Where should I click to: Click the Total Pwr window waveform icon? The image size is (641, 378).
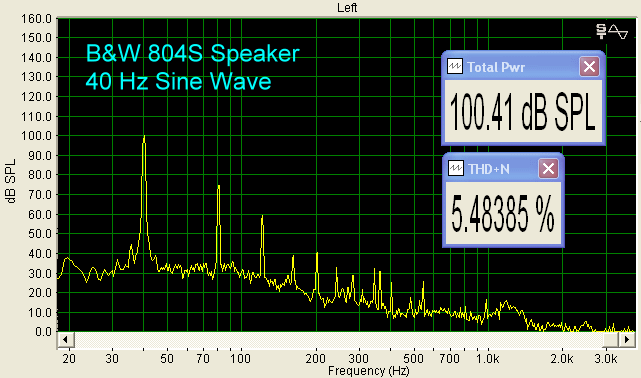coord(455,66)
